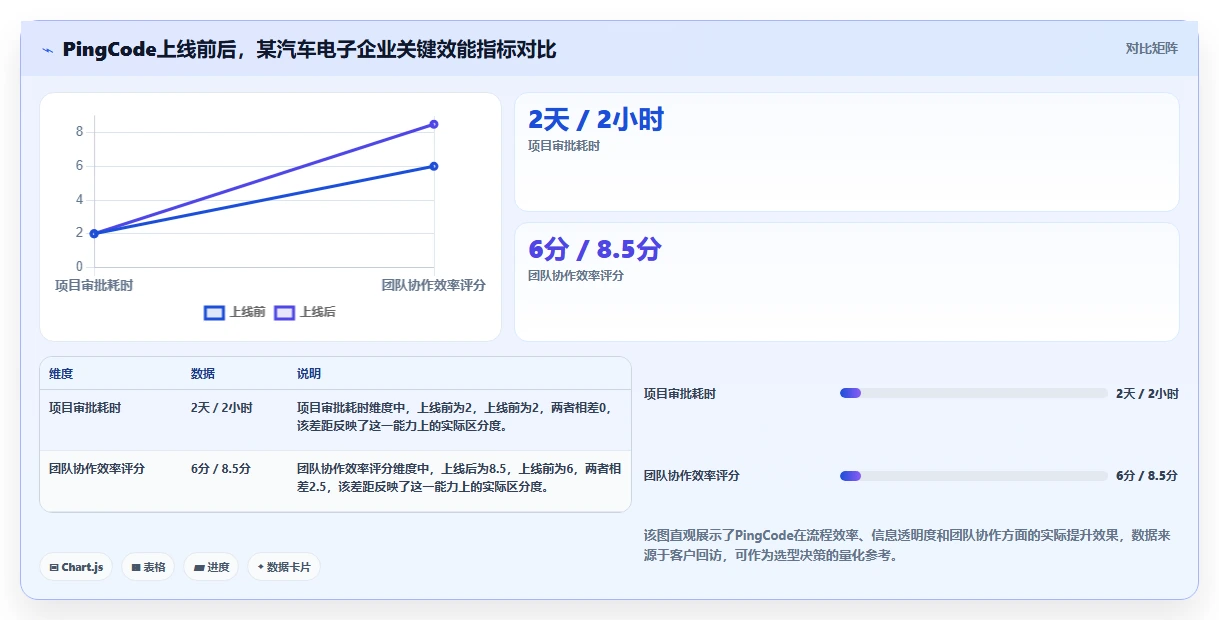Click the 项目审批耗时 x-axis label on the chart

[x=94, y=285]
